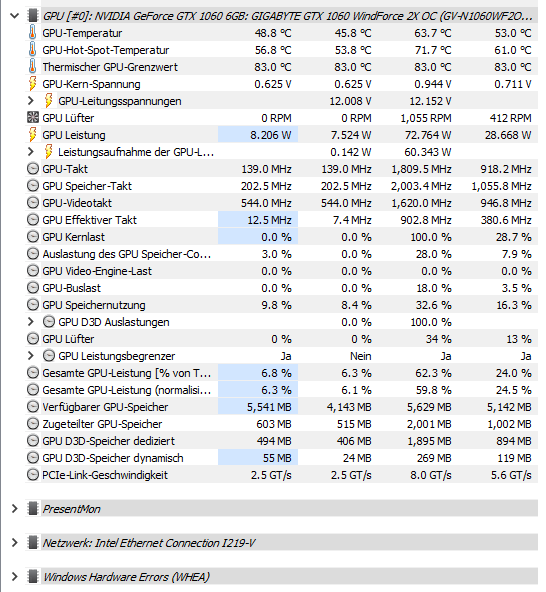
Task: Click gauge icon beside GPU Leistungsbegrenzer
Action: coord(49,356)
